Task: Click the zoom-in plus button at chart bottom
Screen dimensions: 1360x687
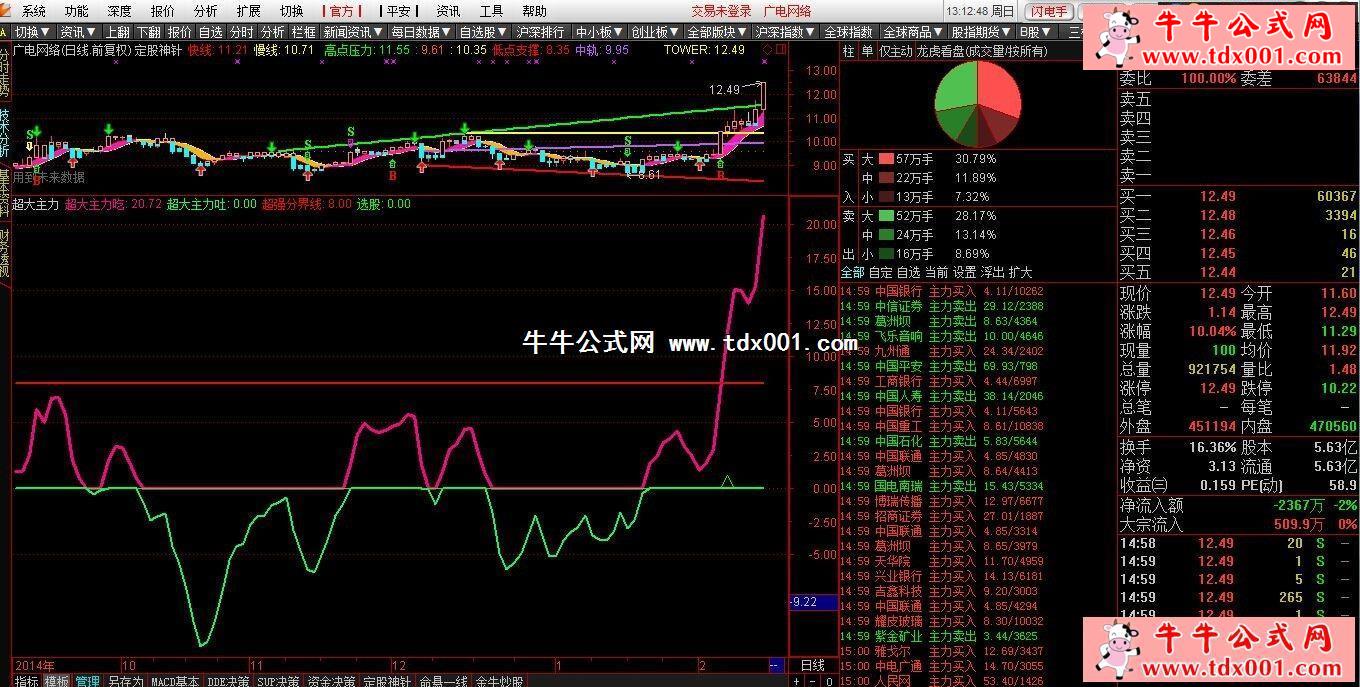Action: click(x=797, y=681)
